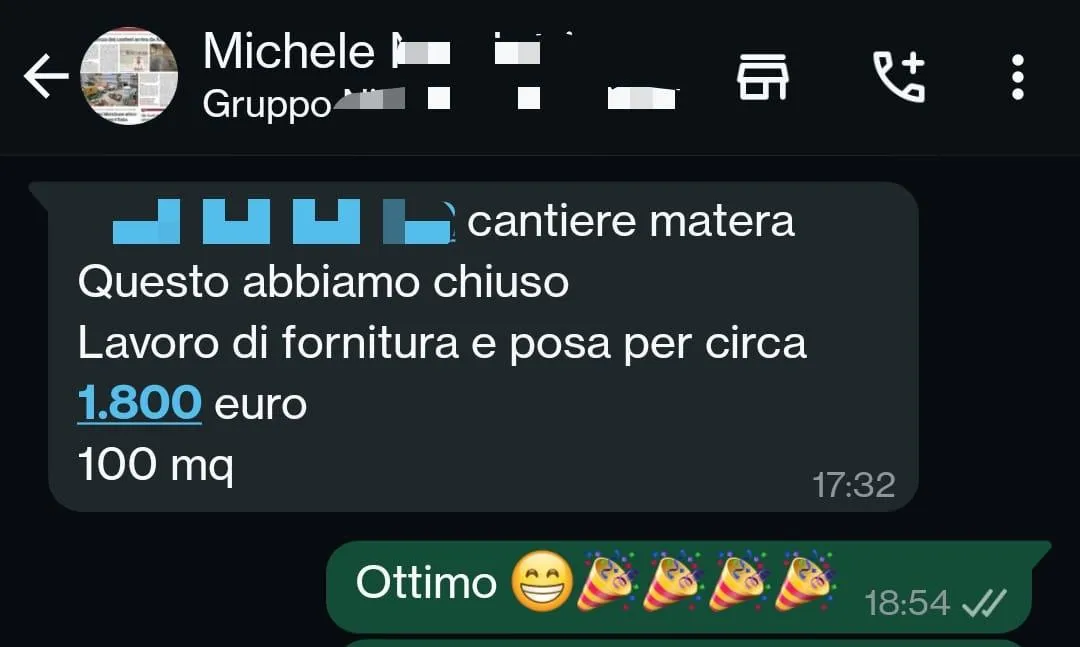Tap the double check read receipt icon
The height and width of the screenshot is (647, 1080).
coord(984,603)
